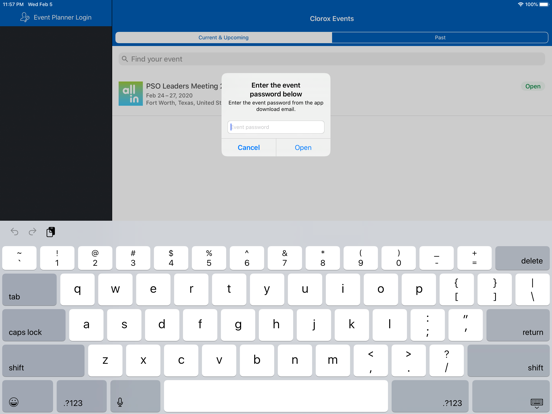
Task: Tap the right shift key
Action: click(x=508, y=361)
